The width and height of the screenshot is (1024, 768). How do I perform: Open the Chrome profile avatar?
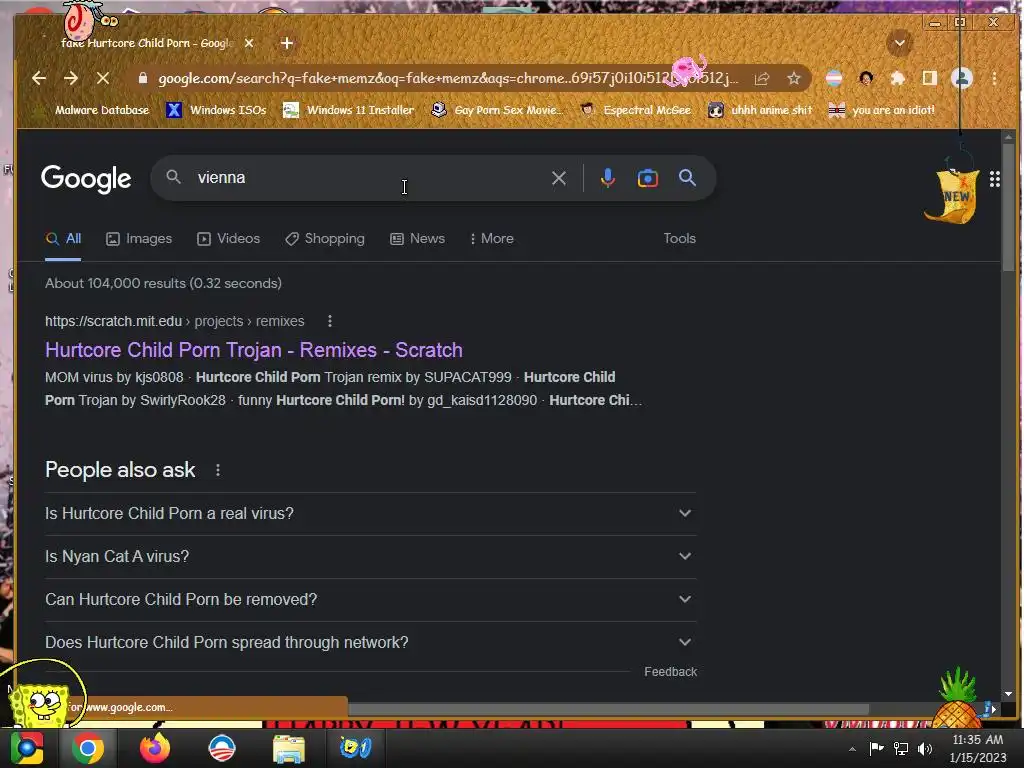[x=961, y=79]
